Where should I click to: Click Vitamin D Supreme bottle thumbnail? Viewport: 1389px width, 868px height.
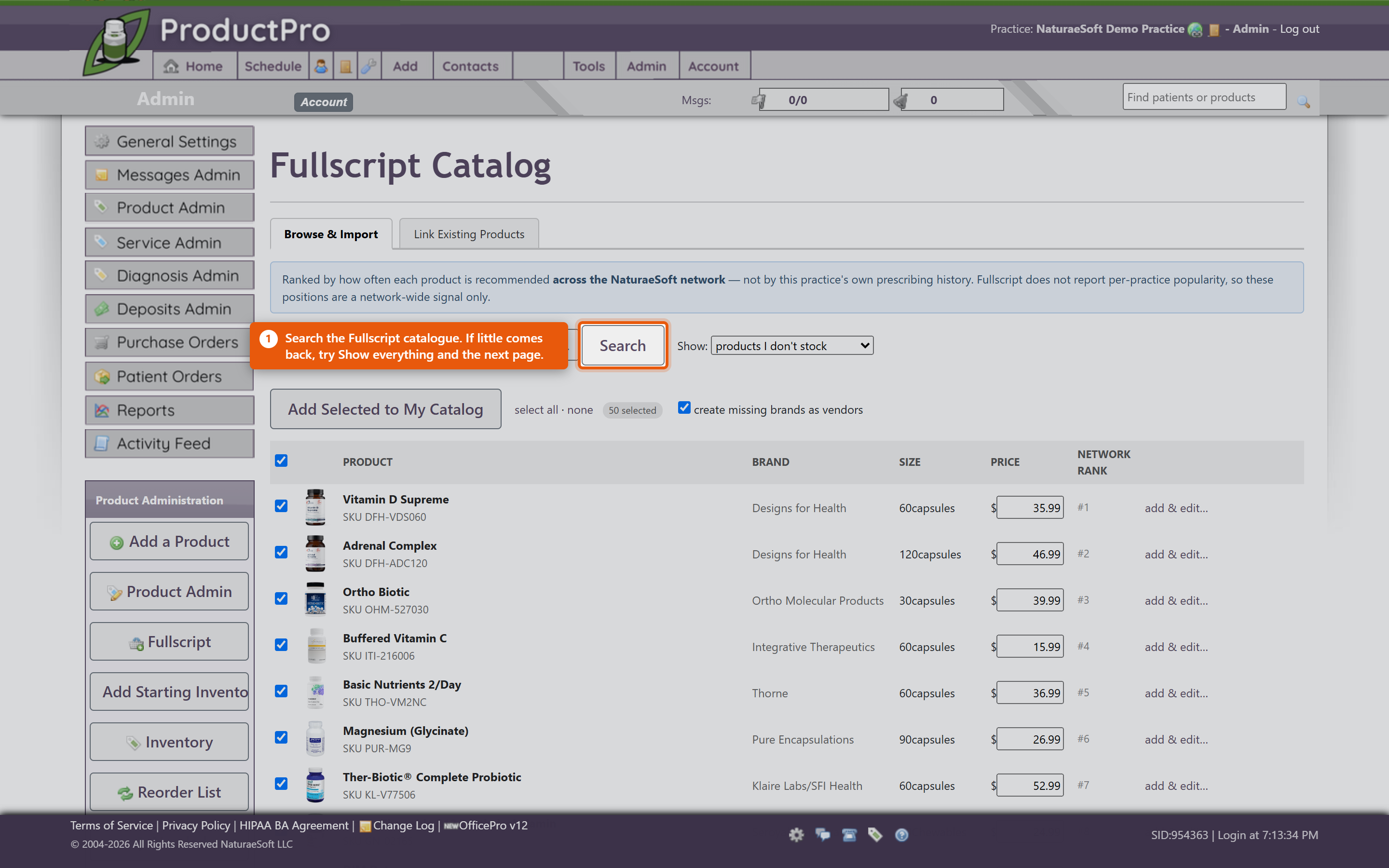(x=315, y=507)
